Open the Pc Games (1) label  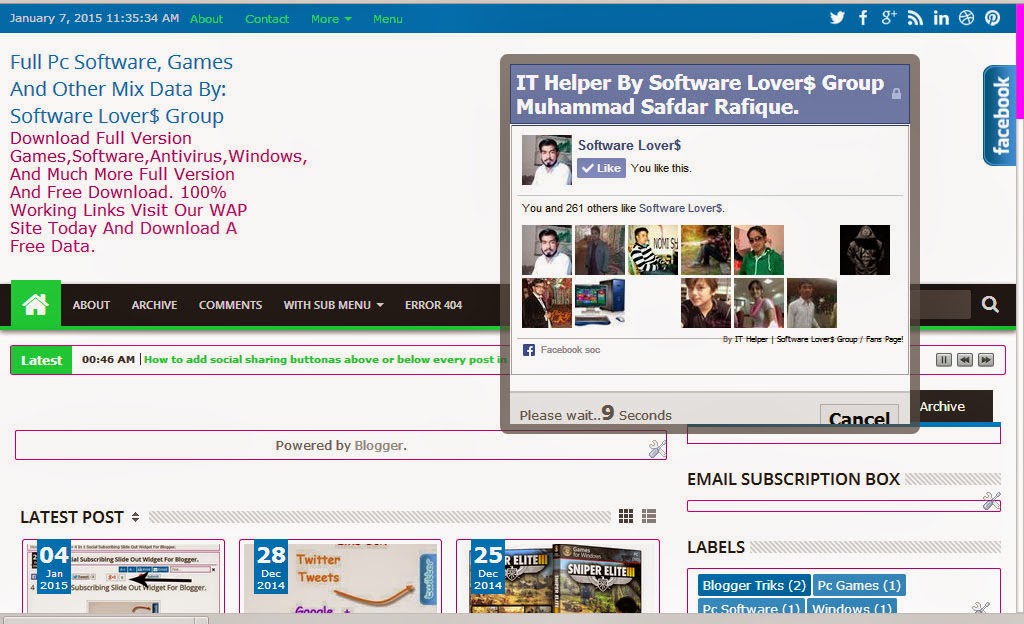859,585
